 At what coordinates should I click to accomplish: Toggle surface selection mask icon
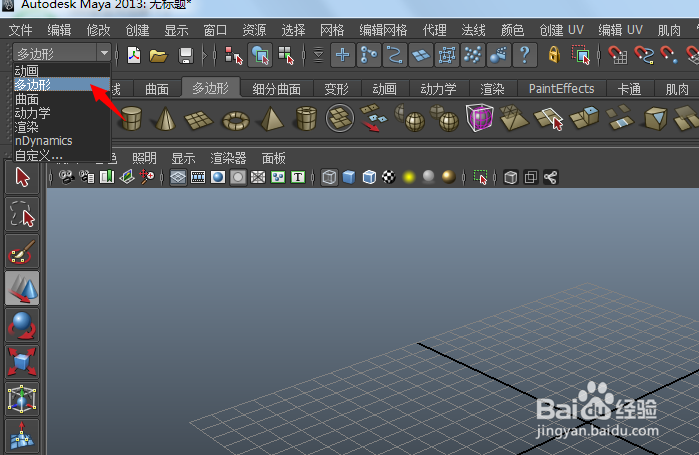[420, 55]
